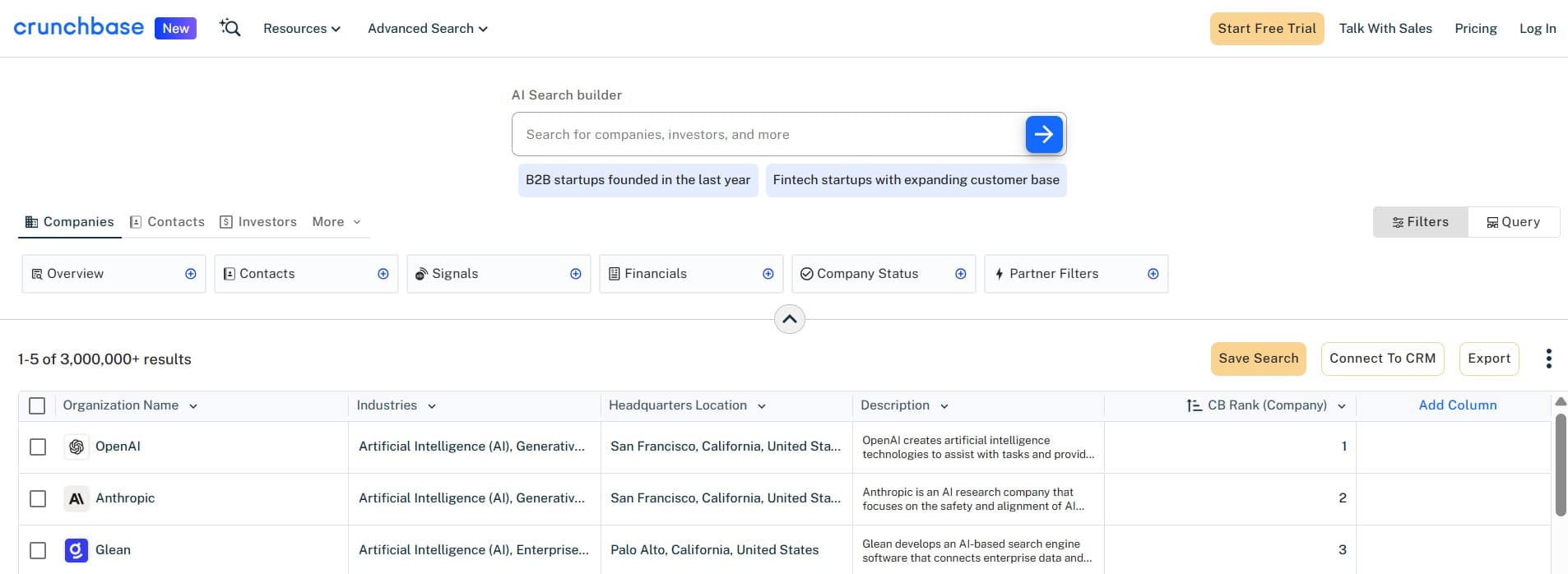
Task: Click the plus icon on Company Status filter
Action: [961, 274]
